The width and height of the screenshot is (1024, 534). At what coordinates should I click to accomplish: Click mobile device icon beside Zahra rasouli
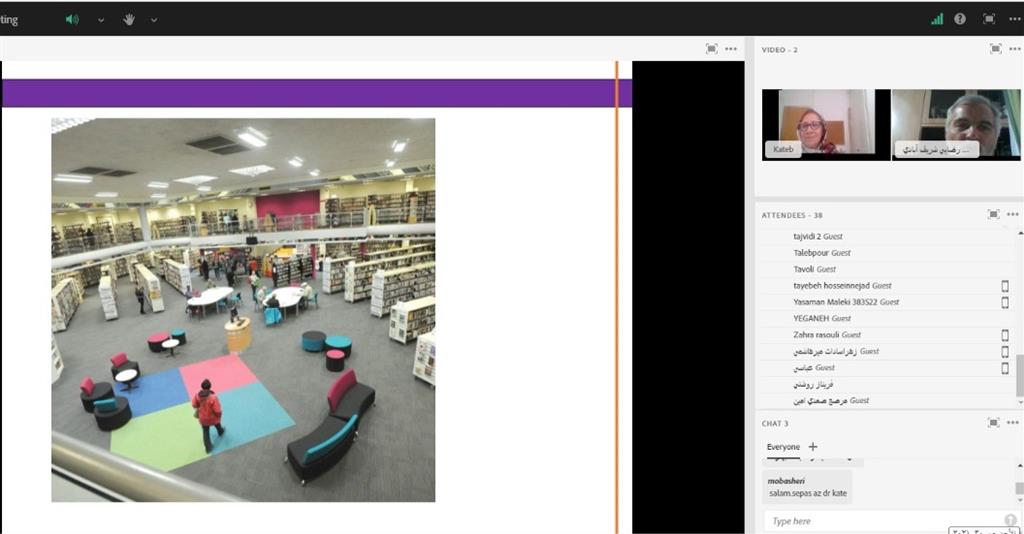click(x=1005, y=335)
